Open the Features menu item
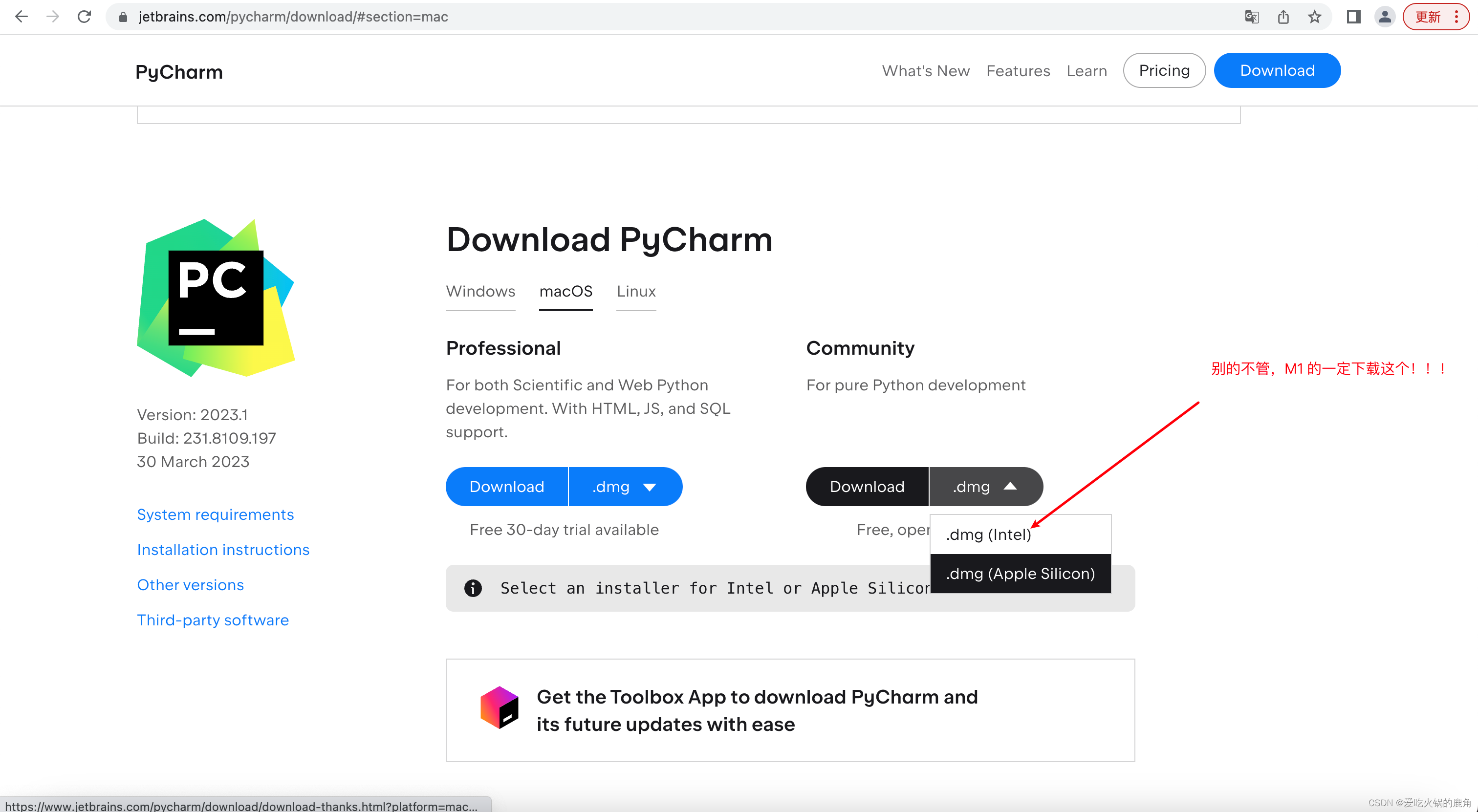Image resolution: width=1478 pixels, height=812 pixels. pos(1018,70)
